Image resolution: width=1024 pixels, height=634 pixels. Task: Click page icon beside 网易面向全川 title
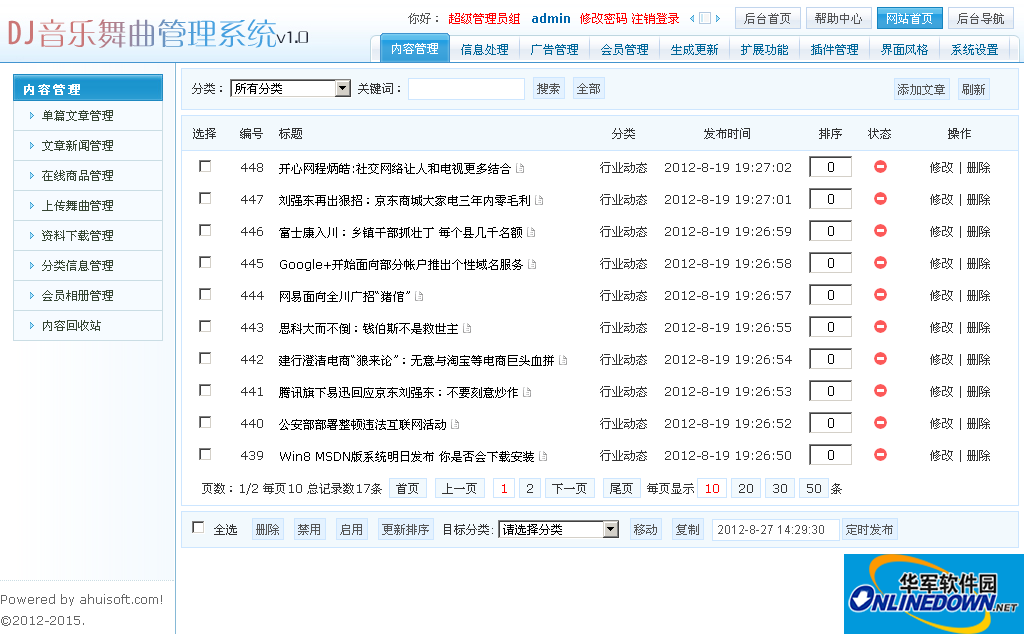pyautogui.click(x=419, y=296)
